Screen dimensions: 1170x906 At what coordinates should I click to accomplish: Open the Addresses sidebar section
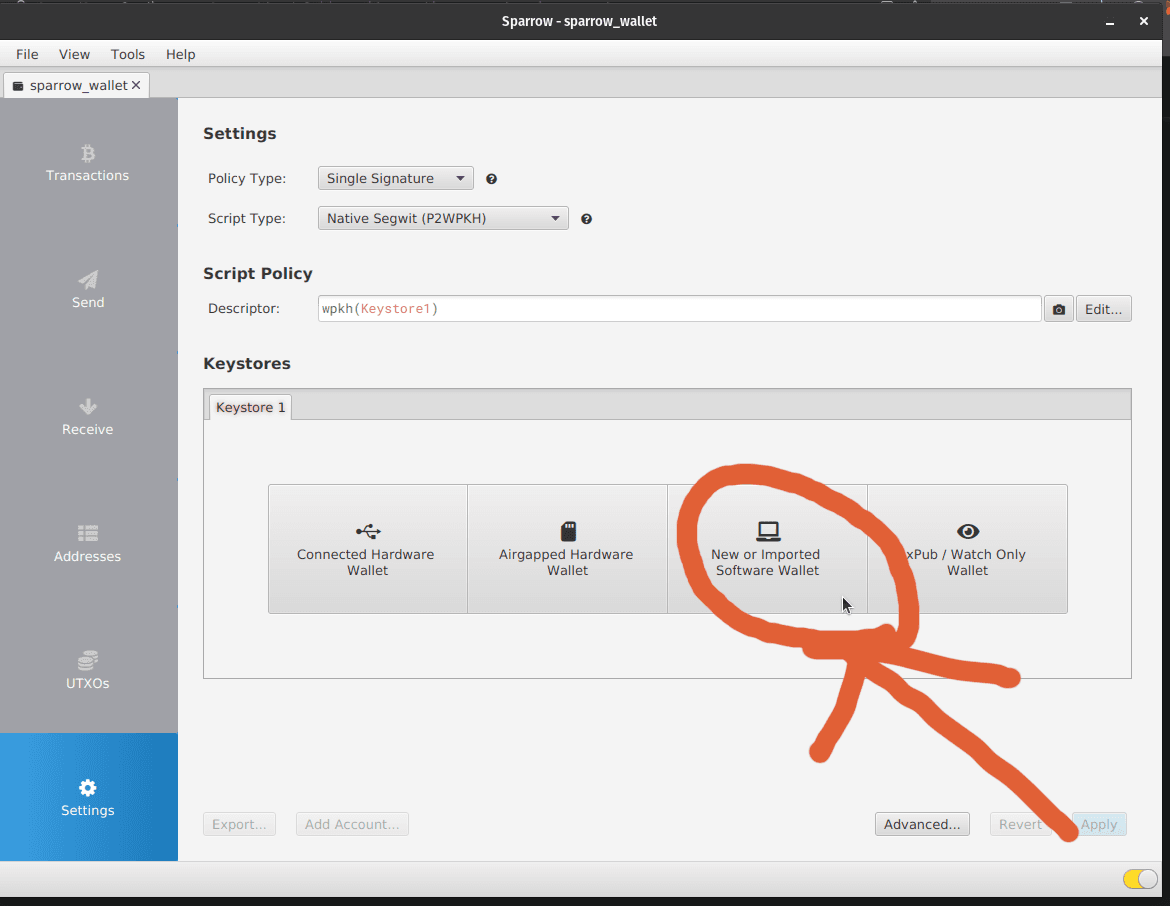point(88,543)
